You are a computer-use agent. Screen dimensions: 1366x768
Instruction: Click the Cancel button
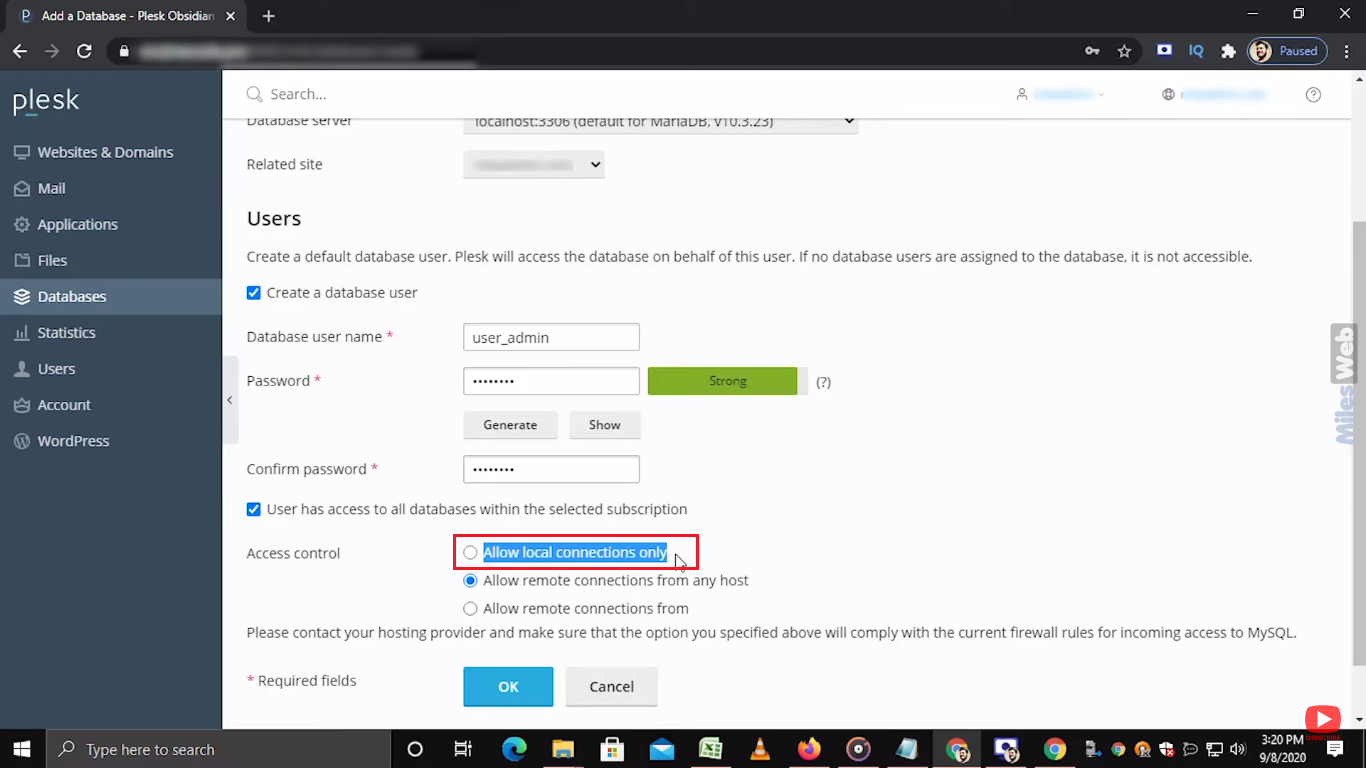pyautogui.click(x=611, y=686)
